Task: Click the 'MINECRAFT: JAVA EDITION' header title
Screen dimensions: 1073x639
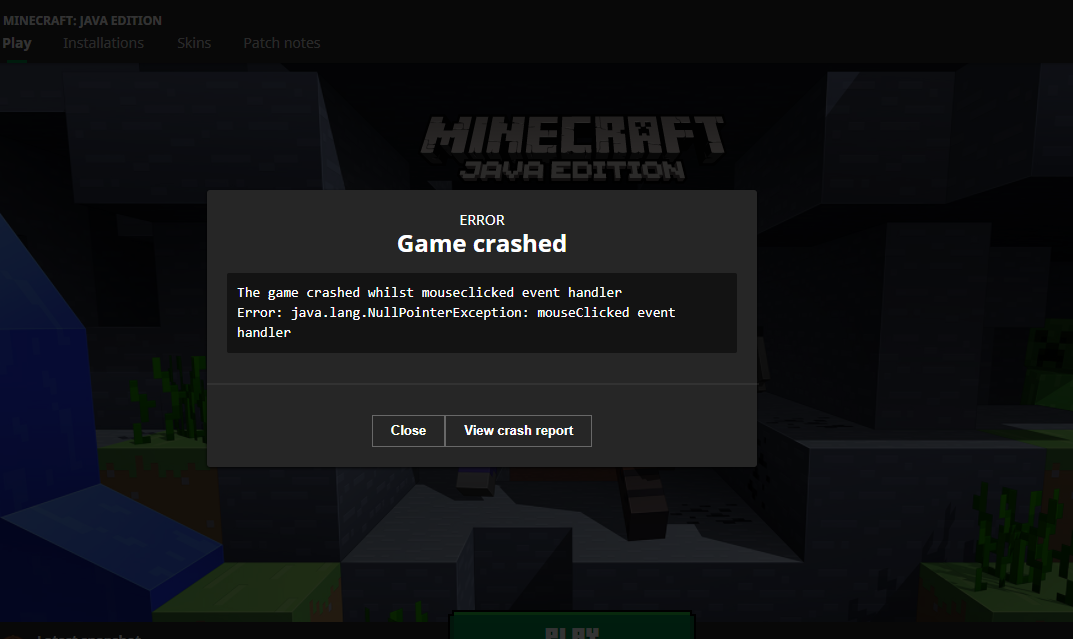Action: click(82, 21)
